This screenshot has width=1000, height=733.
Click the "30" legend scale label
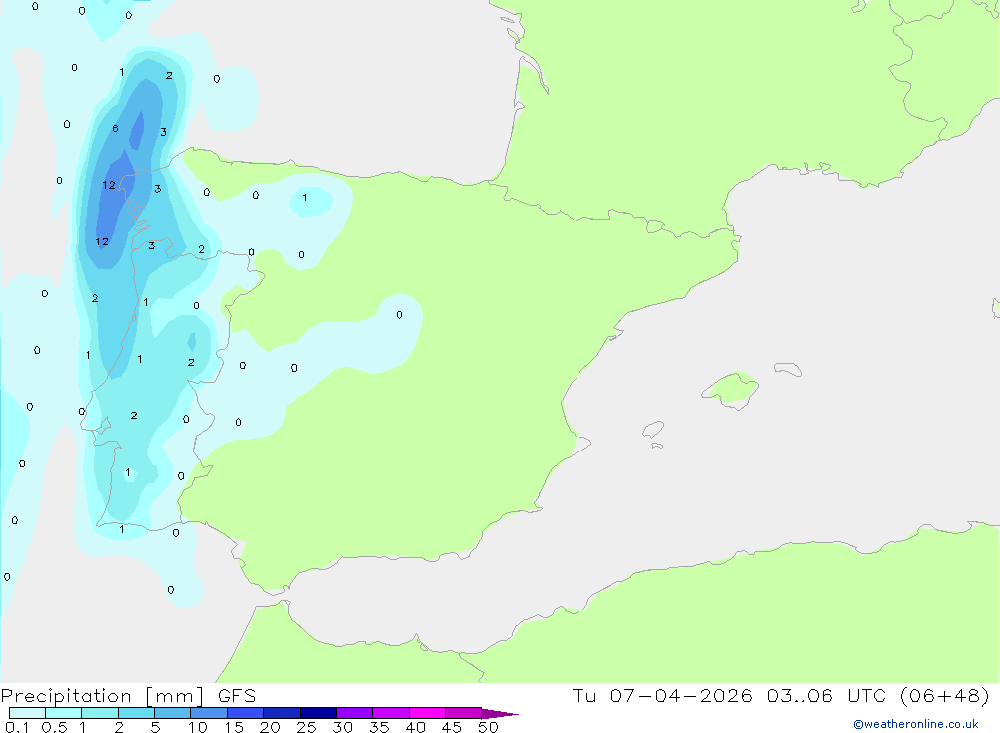pyautogui.click(x=342, y=727)
